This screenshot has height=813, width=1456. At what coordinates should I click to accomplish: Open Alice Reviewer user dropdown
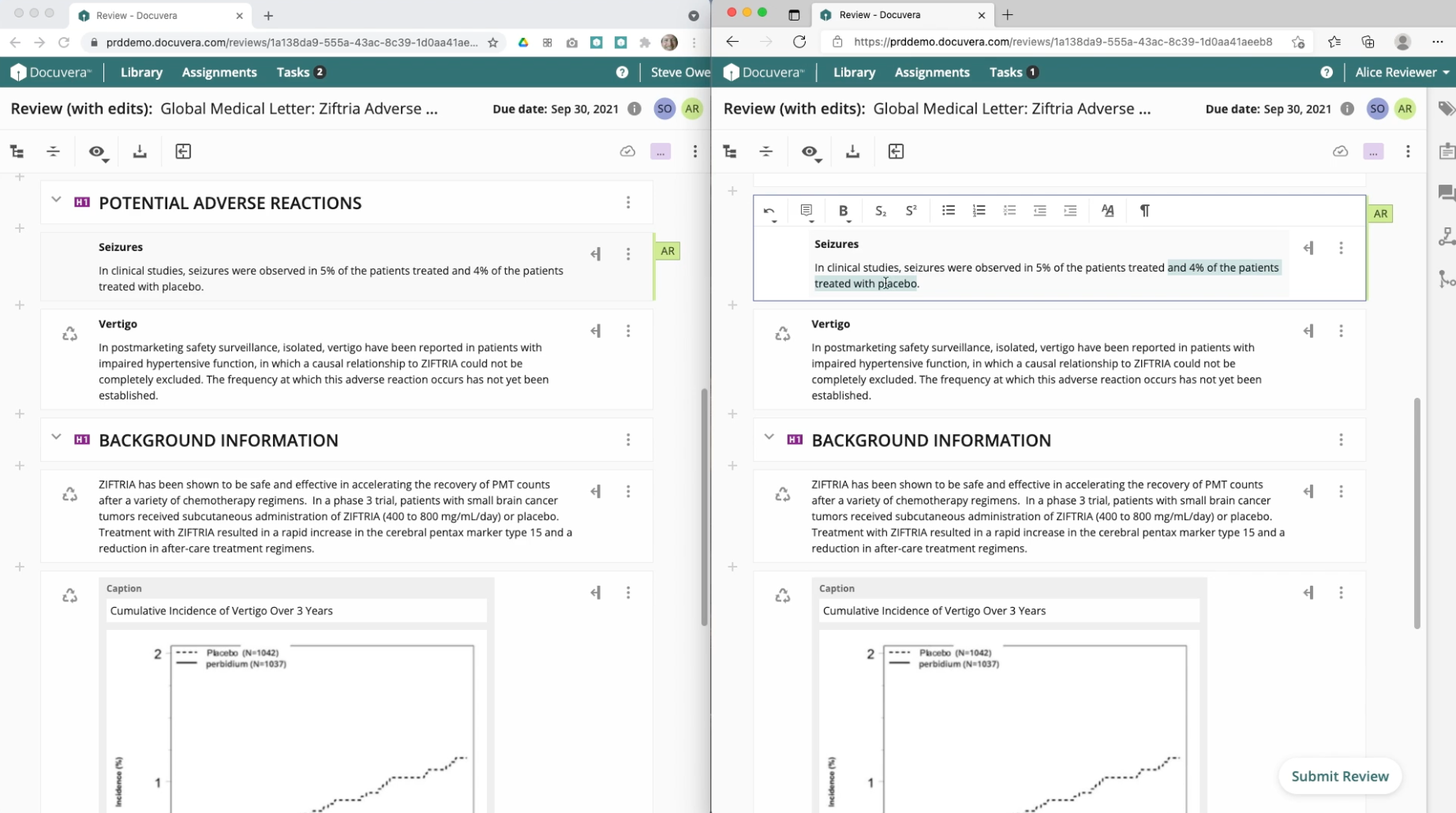1402,72
